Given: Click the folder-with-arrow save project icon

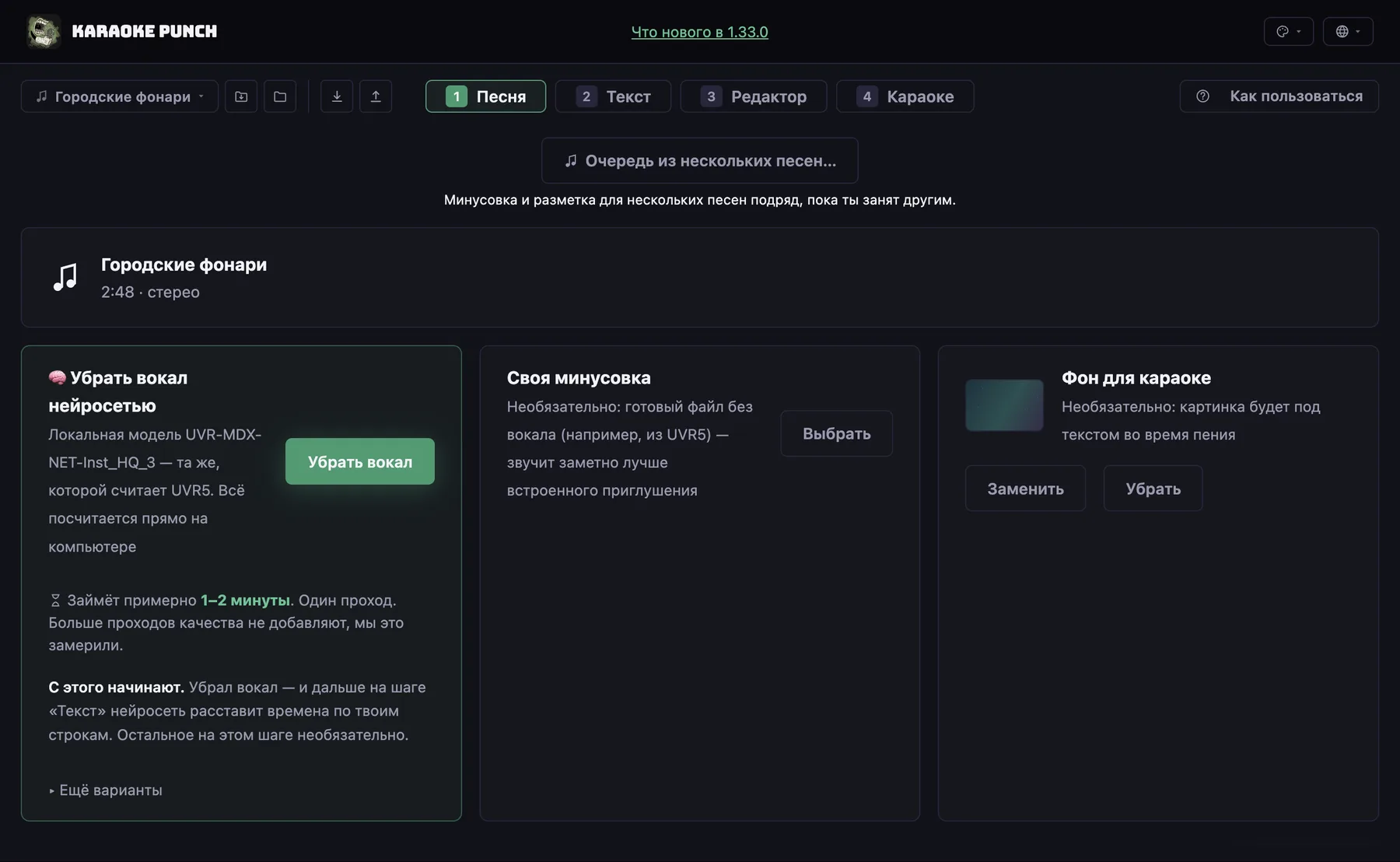Looking at the screenshot, I should tap(241, 96).
